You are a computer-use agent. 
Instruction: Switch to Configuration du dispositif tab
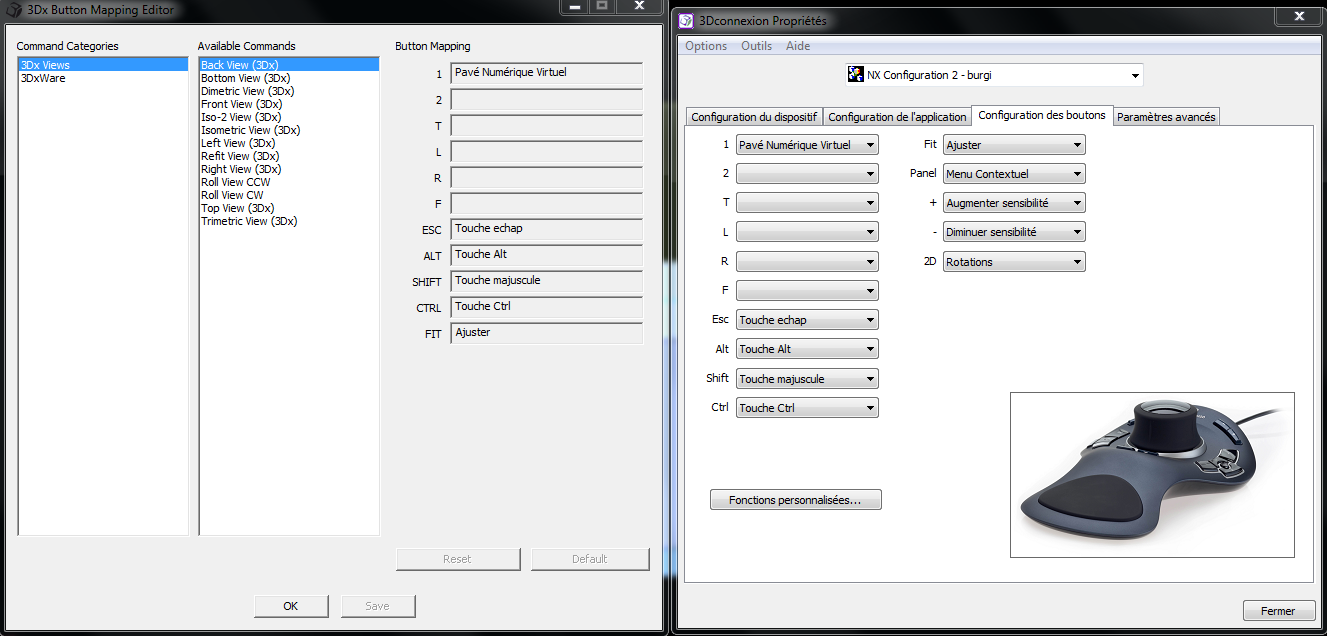[x=754, y=117]
